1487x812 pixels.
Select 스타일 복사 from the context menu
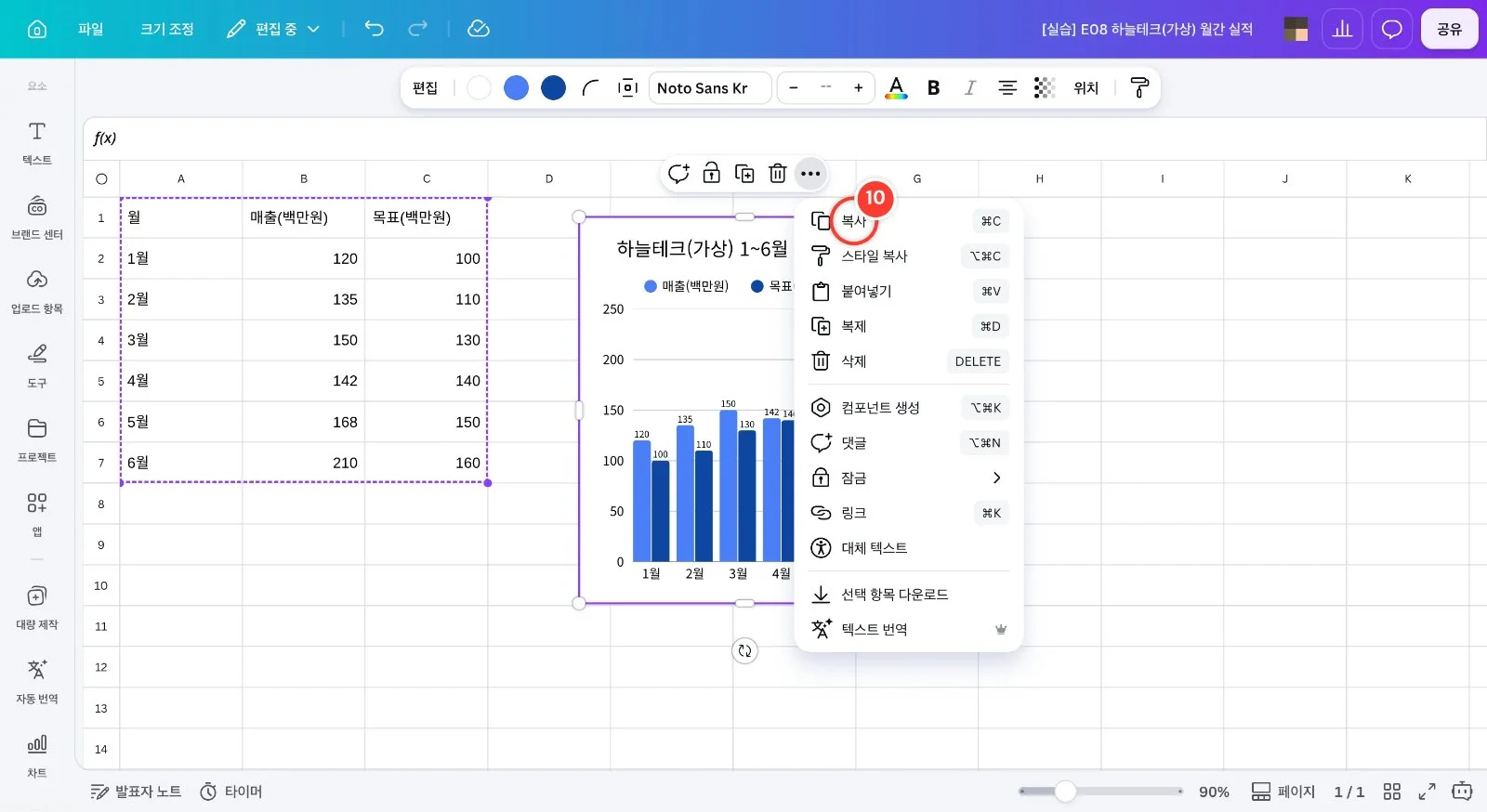[909, 256]
